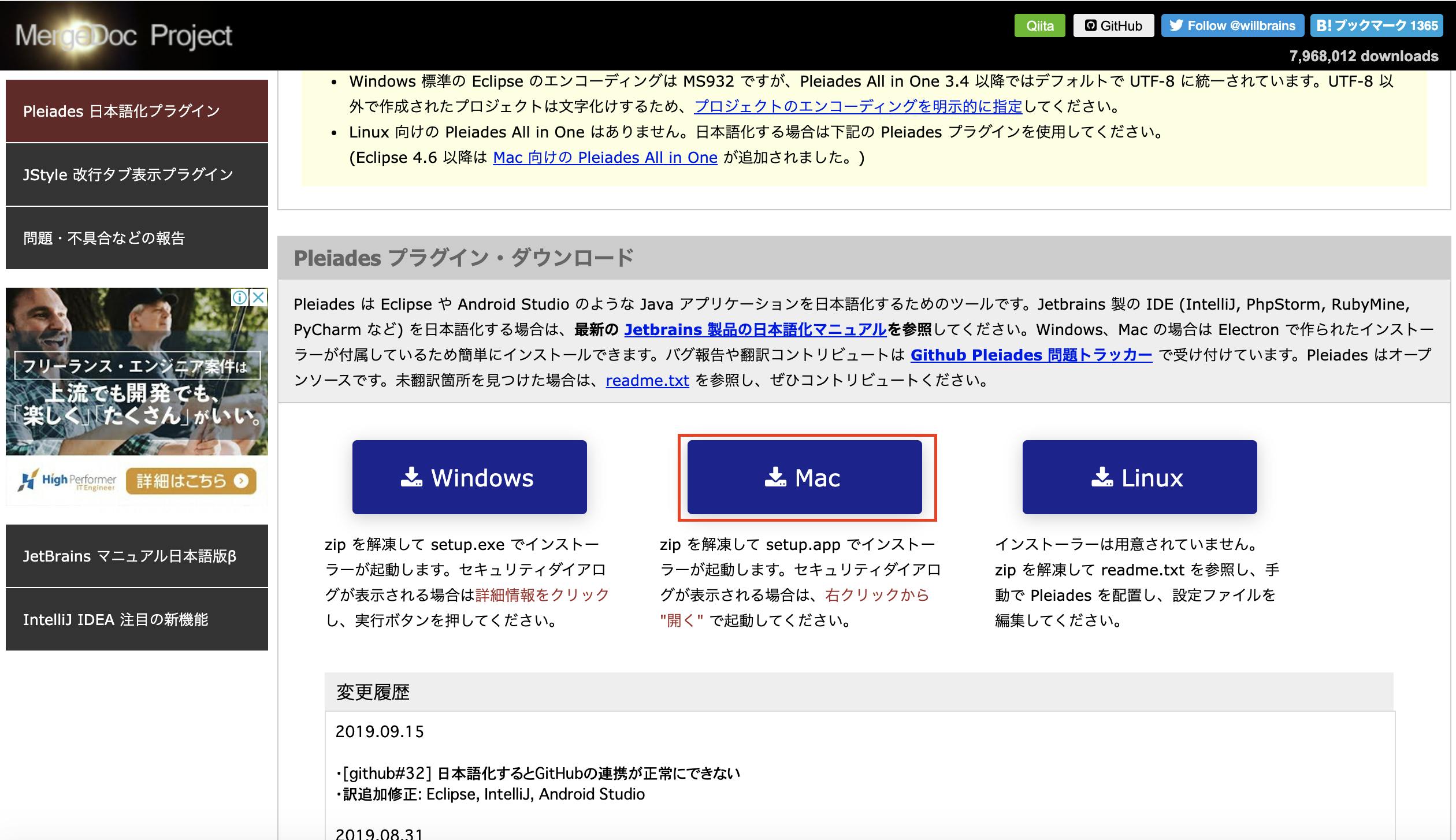Dismiss the advertisement with its close icon

pos(259,296)
